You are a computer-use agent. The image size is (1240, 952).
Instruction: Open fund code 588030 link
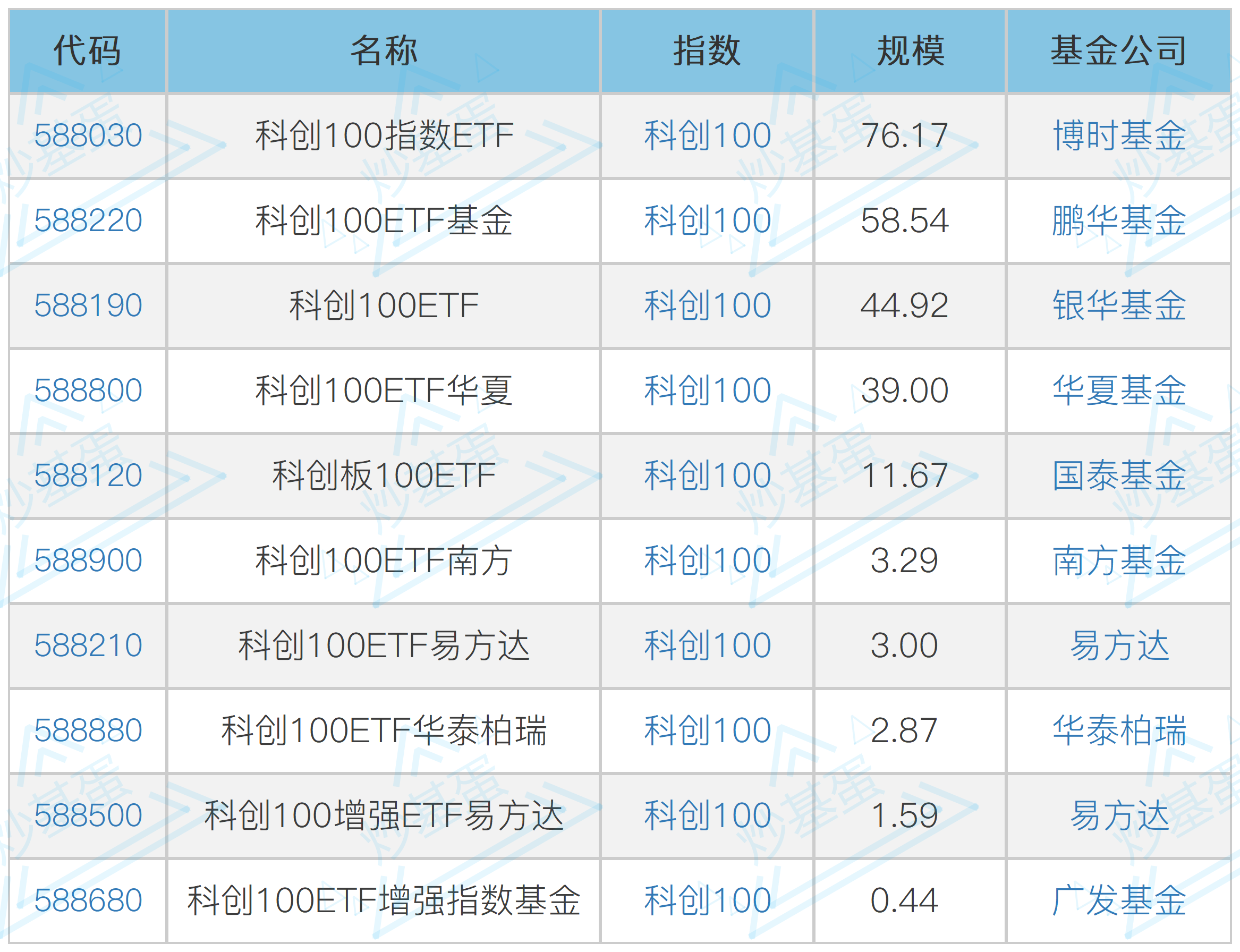point(88,135)
